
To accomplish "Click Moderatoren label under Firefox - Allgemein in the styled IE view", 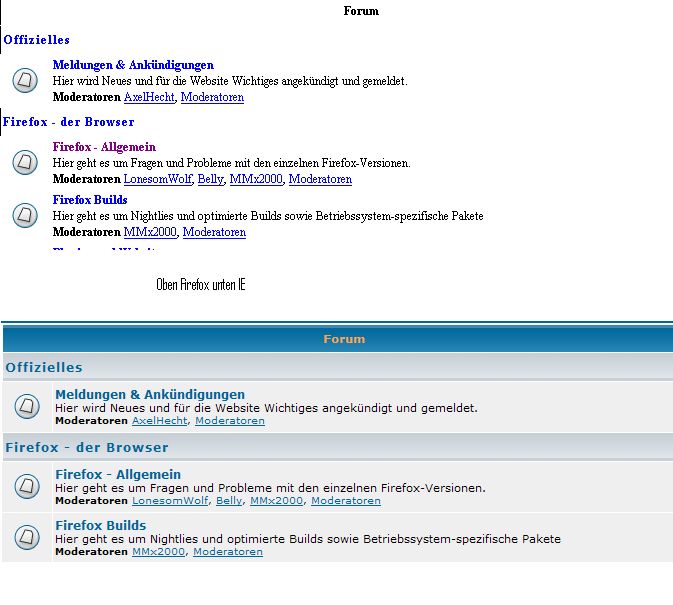I will point(91,501).
